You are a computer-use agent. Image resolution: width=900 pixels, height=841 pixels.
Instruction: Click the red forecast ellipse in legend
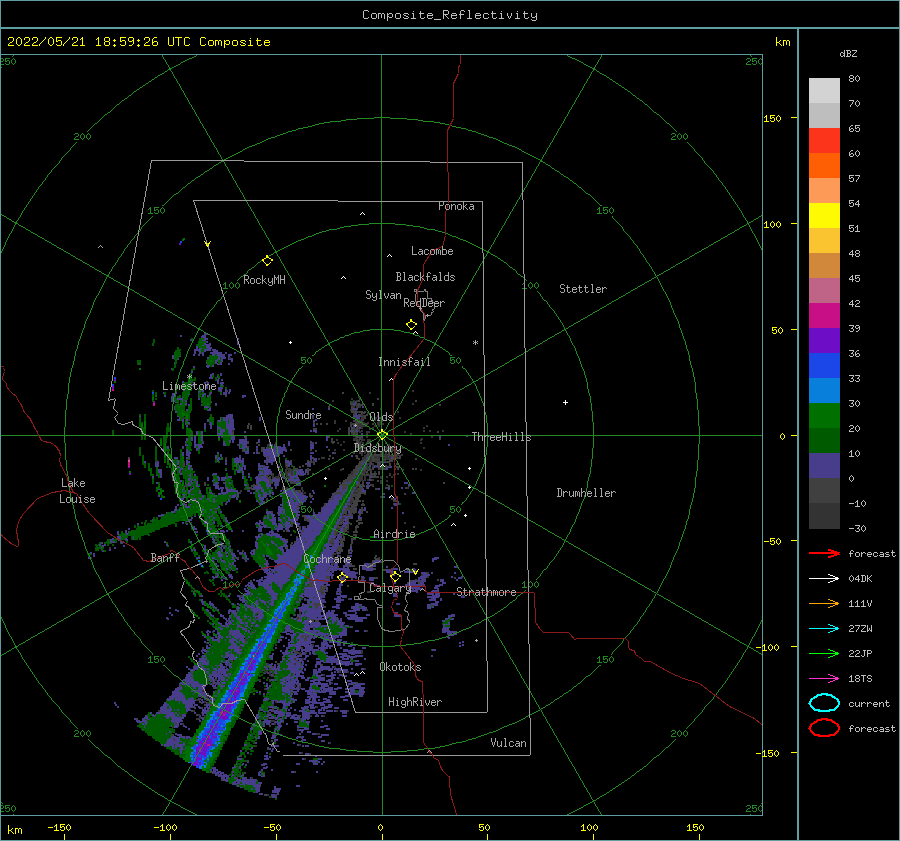coord(824,728)
